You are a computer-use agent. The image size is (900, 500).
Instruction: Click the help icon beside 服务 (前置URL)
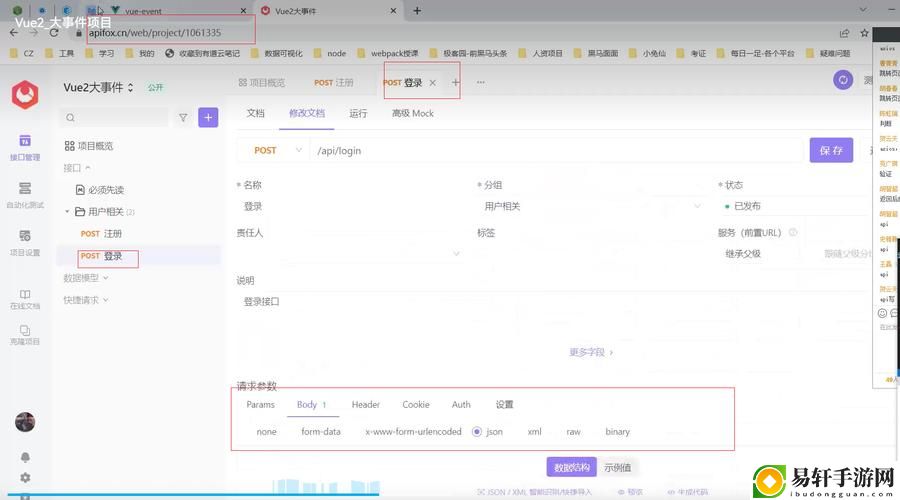pos(793,232)
